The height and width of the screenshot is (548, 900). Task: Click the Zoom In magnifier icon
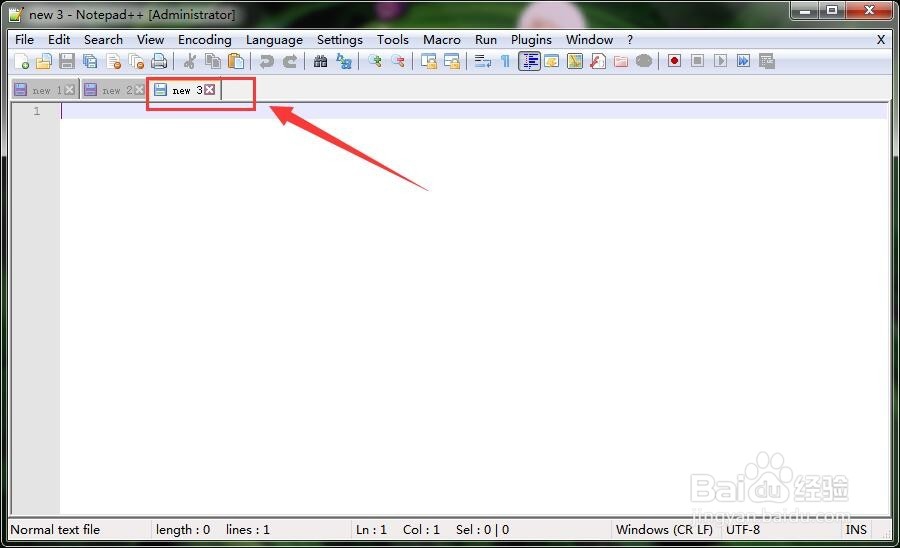(x=375, y=61)
